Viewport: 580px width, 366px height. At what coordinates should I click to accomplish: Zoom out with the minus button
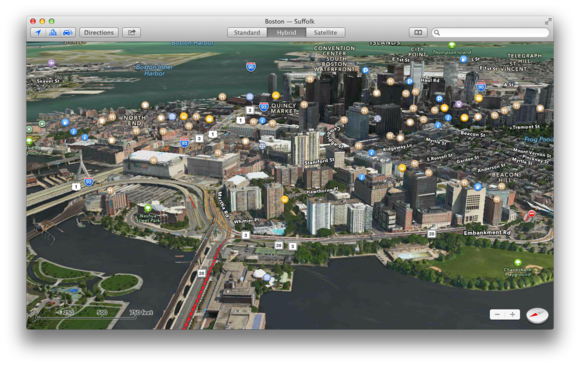pyautogui.click(x=498, y=315)
